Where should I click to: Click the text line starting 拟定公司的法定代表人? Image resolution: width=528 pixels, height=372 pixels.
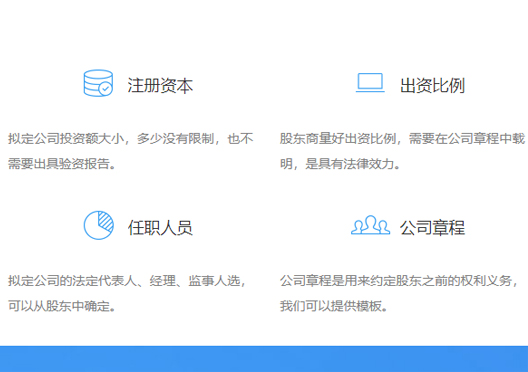[127, 281]
